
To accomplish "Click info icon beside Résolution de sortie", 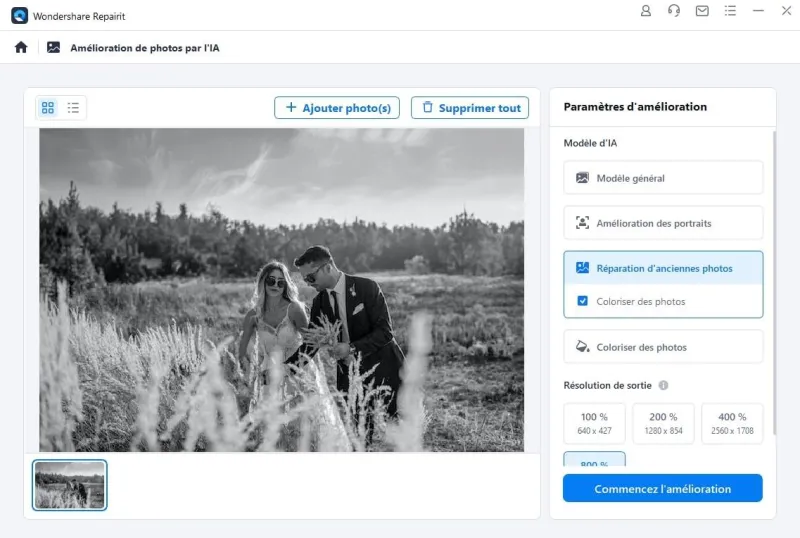I will tap(663, 385).
